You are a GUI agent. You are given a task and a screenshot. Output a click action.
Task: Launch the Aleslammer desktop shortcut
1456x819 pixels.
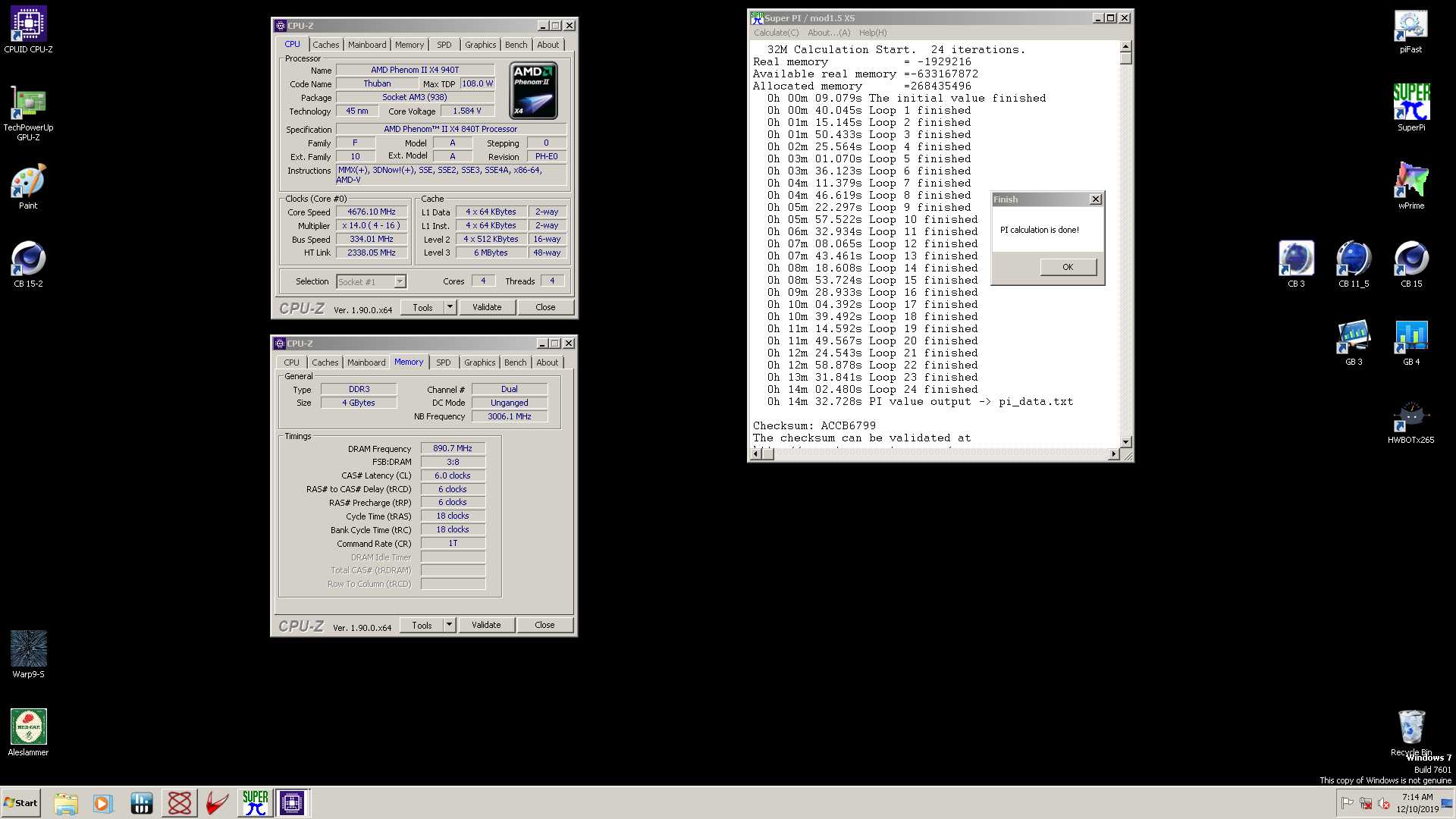[x=28, y=733]
